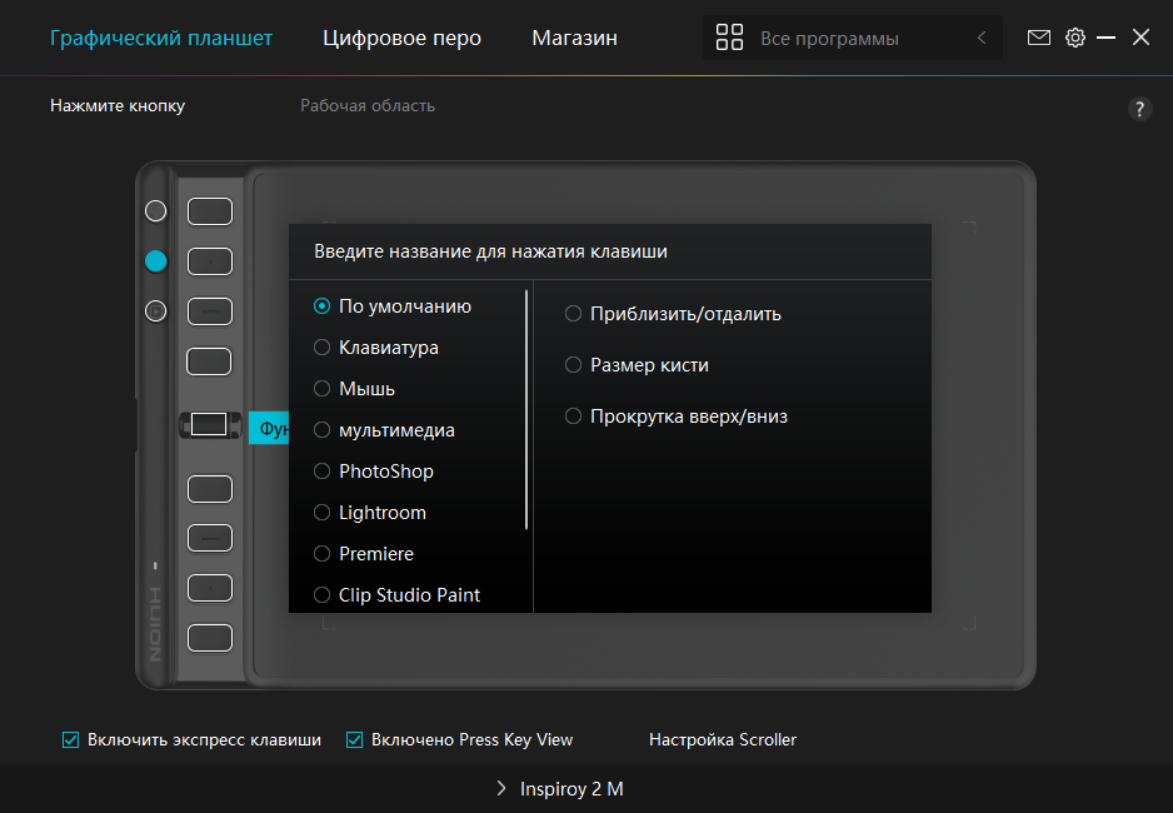Click the category list vertical scrollbar
The height and width of the screenshot is (813, 1173).
tap(526, 410)
